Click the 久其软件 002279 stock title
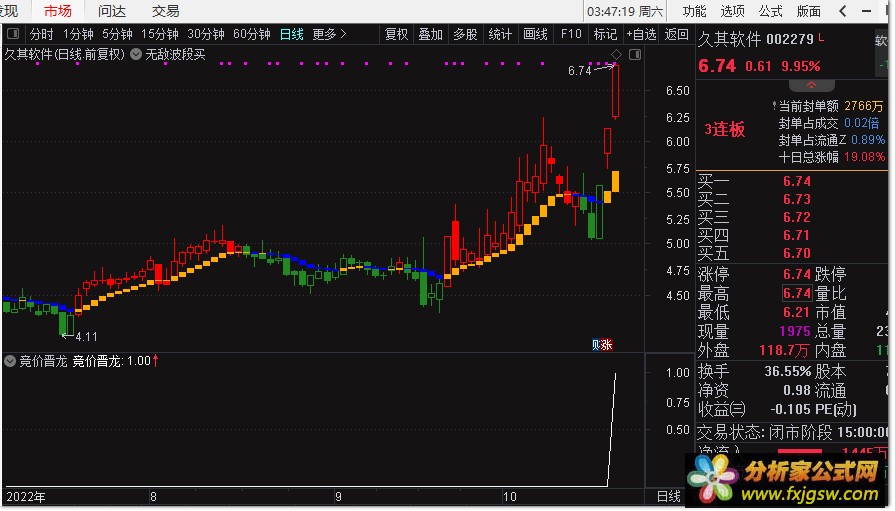Image resolution: width=895 pixels, height=511 pixels. tap(756, 39)
